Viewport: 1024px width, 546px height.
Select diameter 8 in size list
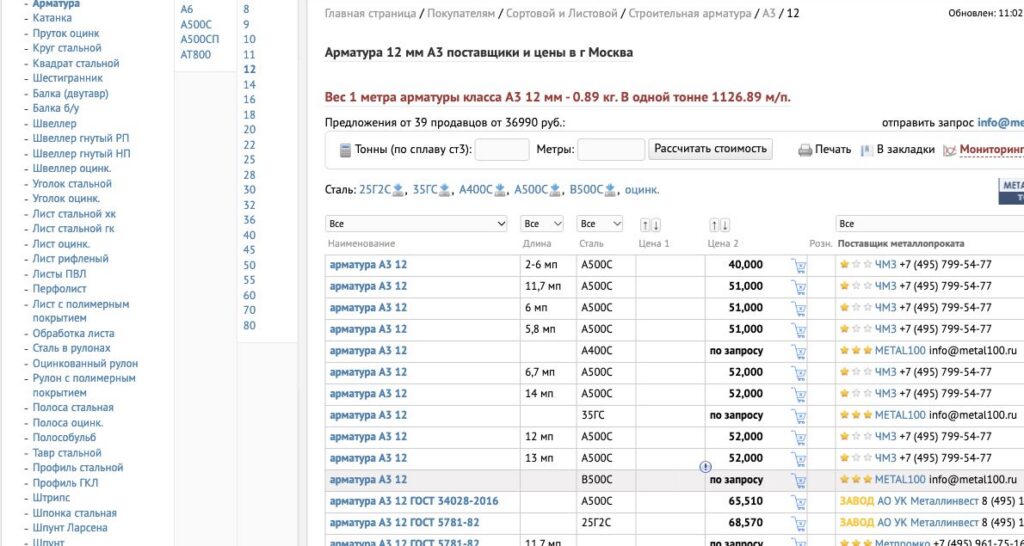(x=246, y=9)
